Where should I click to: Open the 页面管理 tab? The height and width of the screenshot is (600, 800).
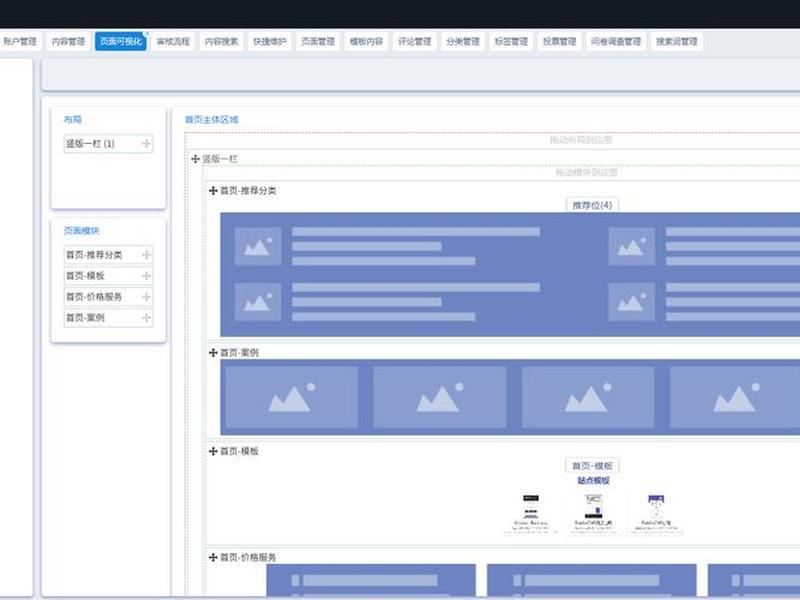point(318,41)
